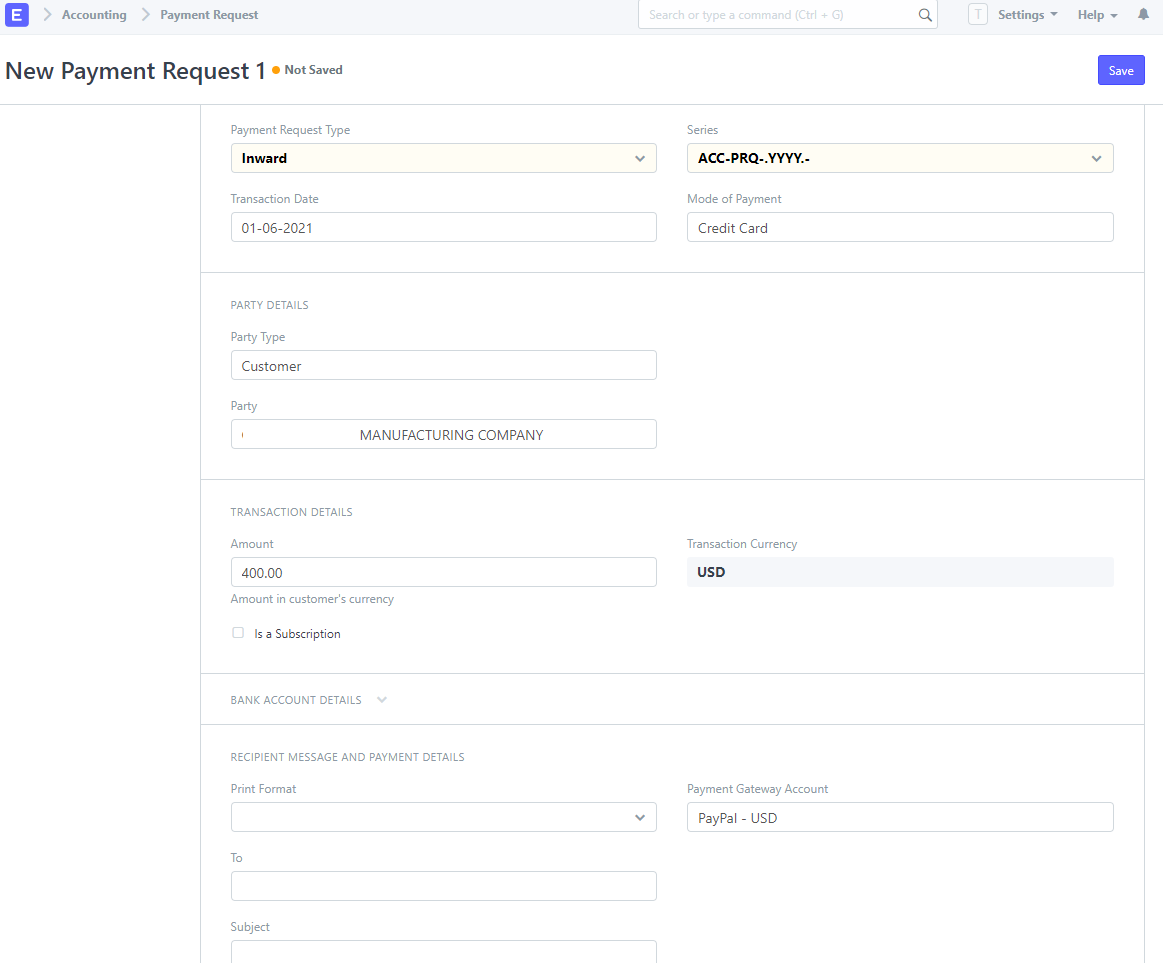The width and height of the screenshot is (1163, 963).
Task: Open the Series dropdown
Action: tap(1096, 158)
